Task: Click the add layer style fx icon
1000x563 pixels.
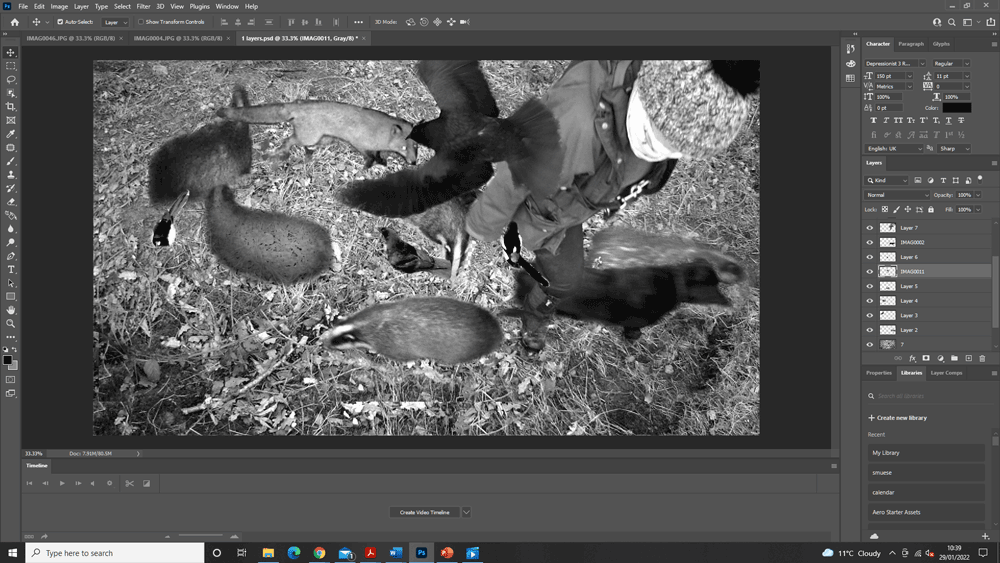Action: click(912, 358)
